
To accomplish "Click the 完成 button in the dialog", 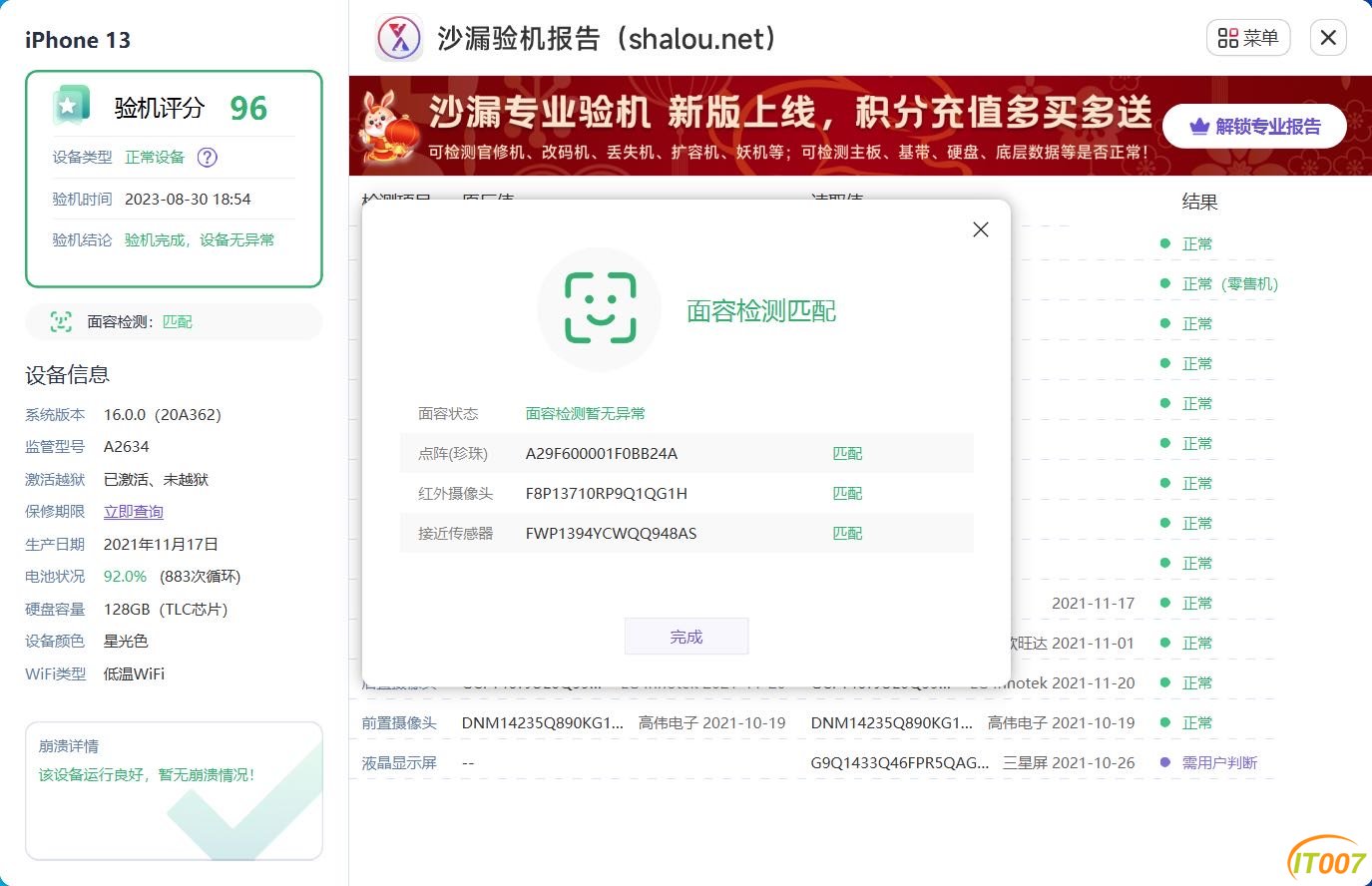I will point(686,637).
